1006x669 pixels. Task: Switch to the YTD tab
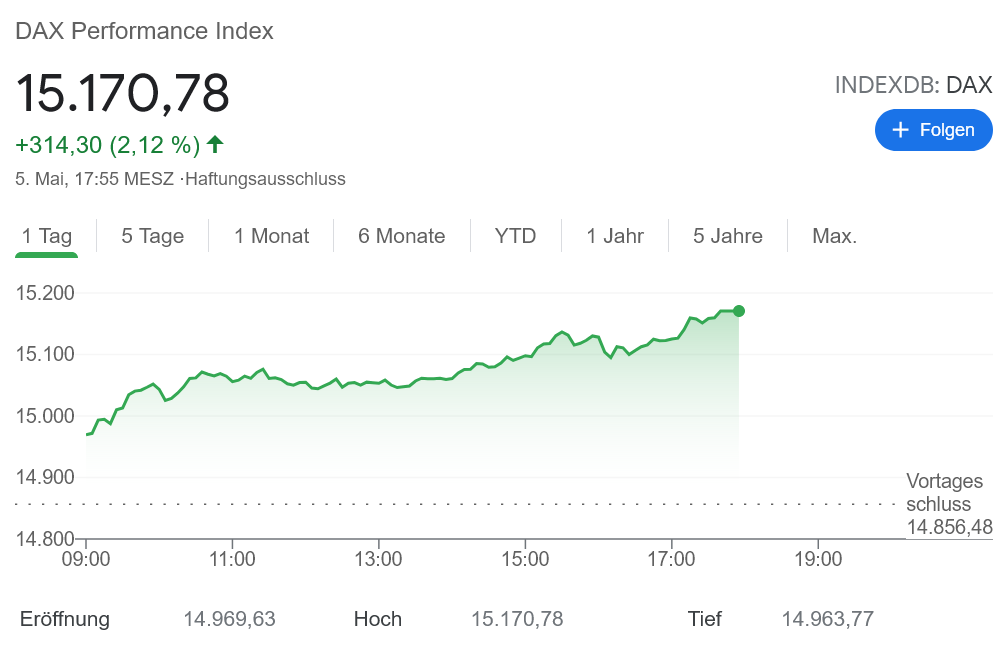(x=516, y=236)
